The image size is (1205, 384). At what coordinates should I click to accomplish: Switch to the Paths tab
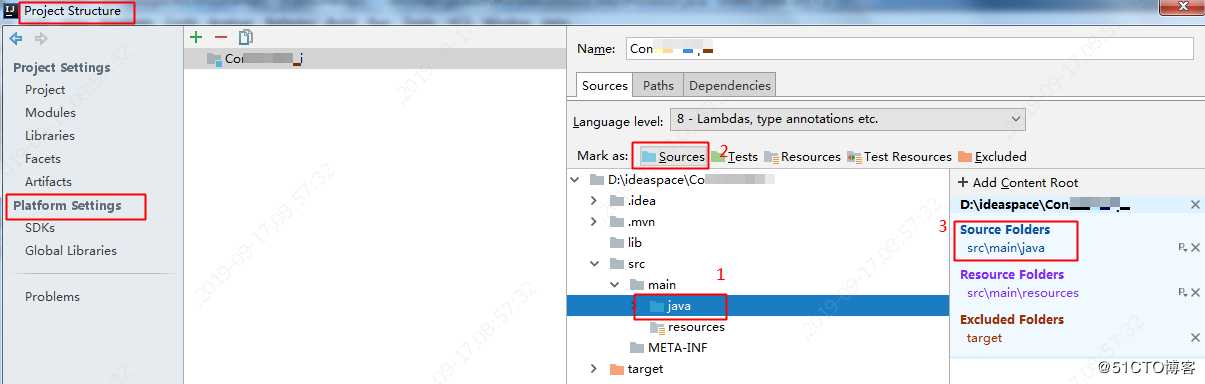click(658, 85)
